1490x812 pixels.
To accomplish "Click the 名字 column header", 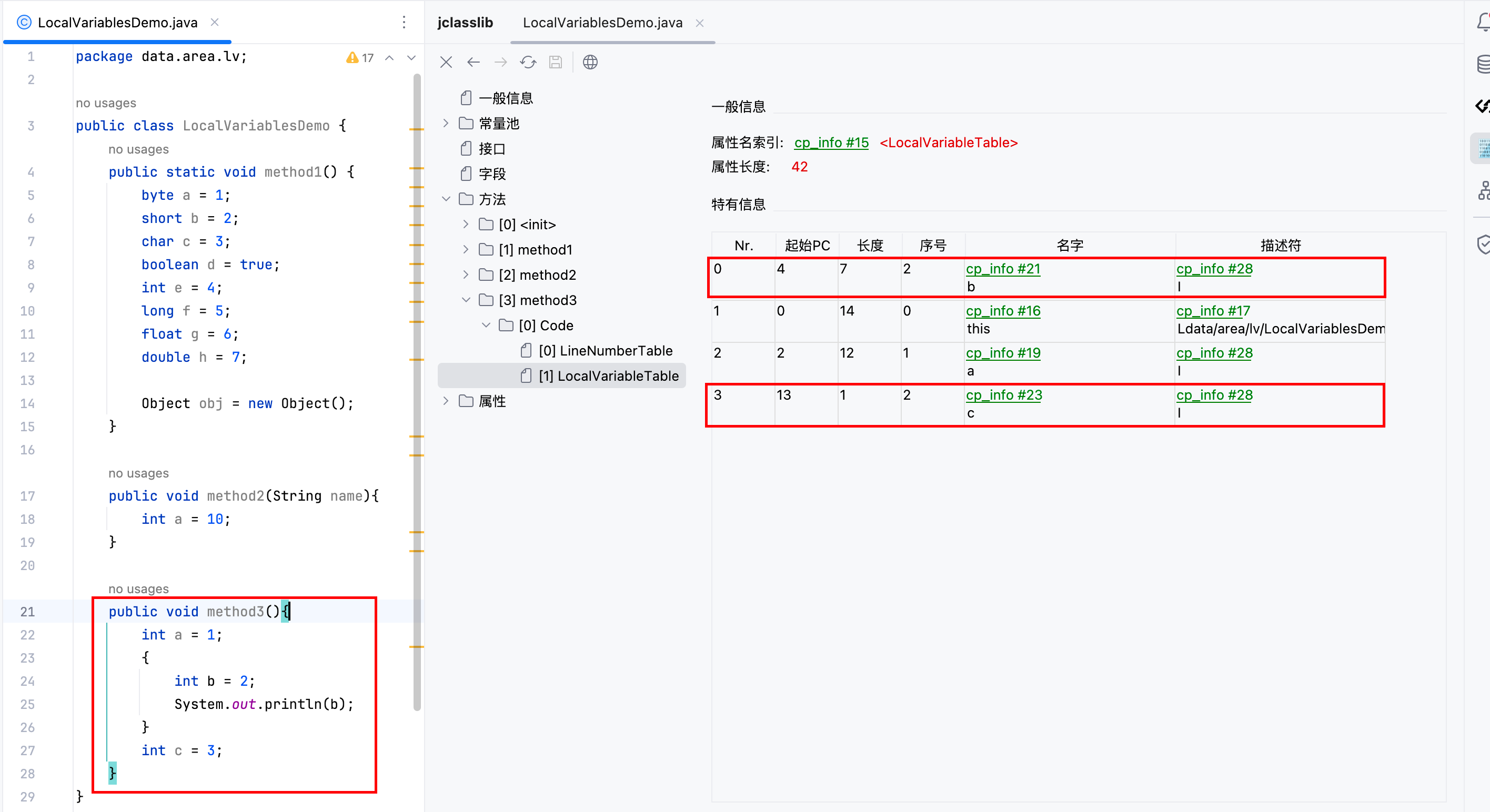I will click(x=1070, y=246).
